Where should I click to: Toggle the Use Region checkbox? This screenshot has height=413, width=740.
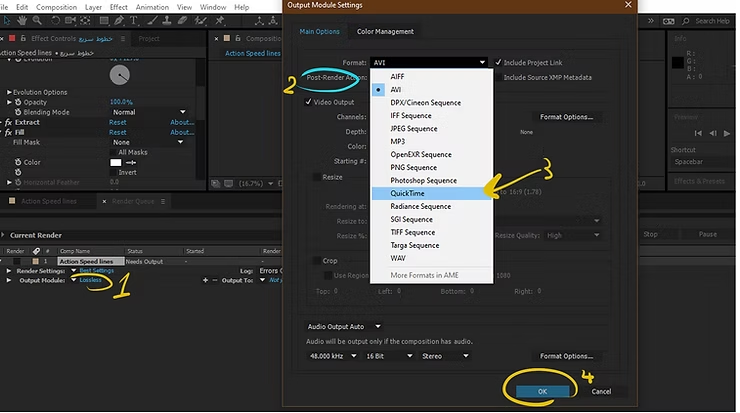click(328, 275)
